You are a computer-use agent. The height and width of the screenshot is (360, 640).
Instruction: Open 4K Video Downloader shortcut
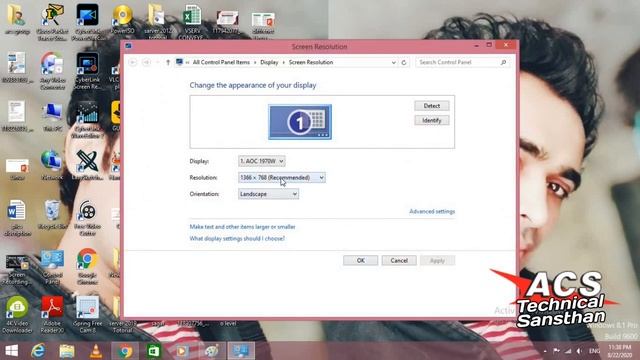(17, 314)
